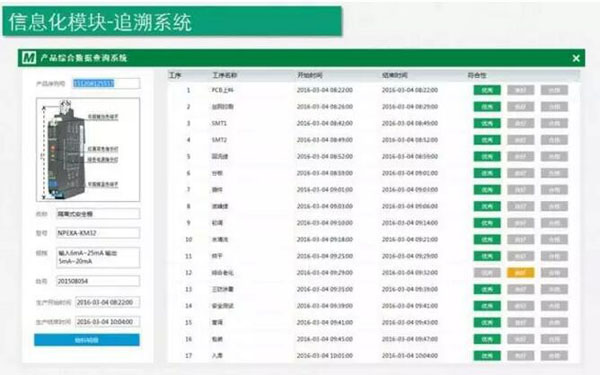Viewport: 600px width, 375px height.
Task: Click the 工序名称 column header
Action: 225,75
